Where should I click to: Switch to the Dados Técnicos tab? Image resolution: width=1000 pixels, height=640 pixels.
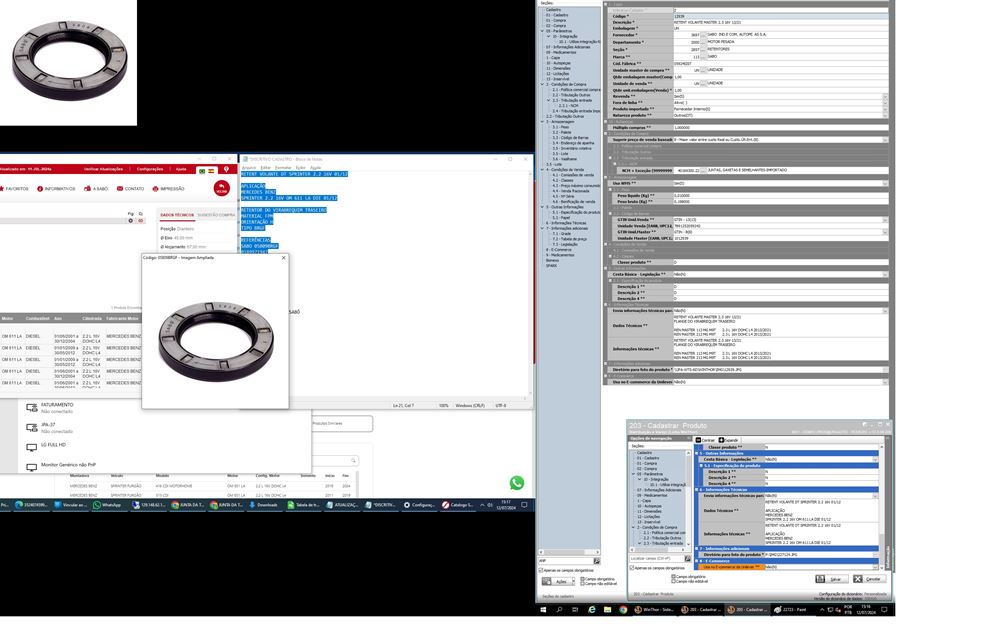point(177,215)
